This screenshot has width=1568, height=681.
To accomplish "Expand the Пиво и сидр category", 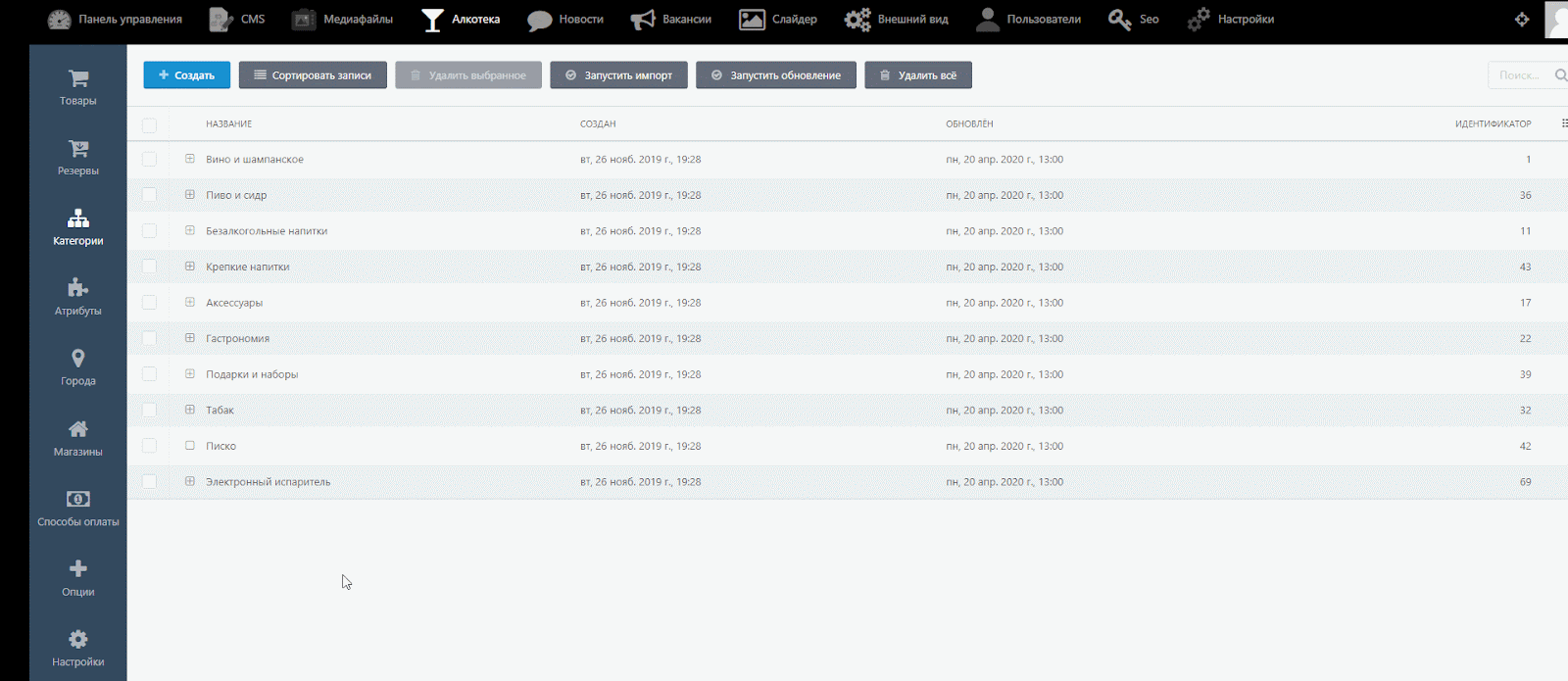I will [190, 194].
